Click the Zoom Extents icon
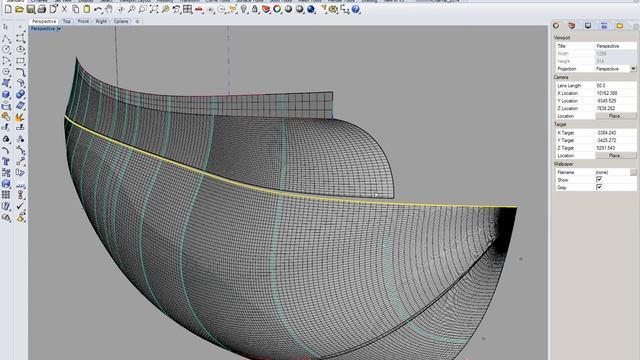The image size is (640, 360). [x=153, y=9]
